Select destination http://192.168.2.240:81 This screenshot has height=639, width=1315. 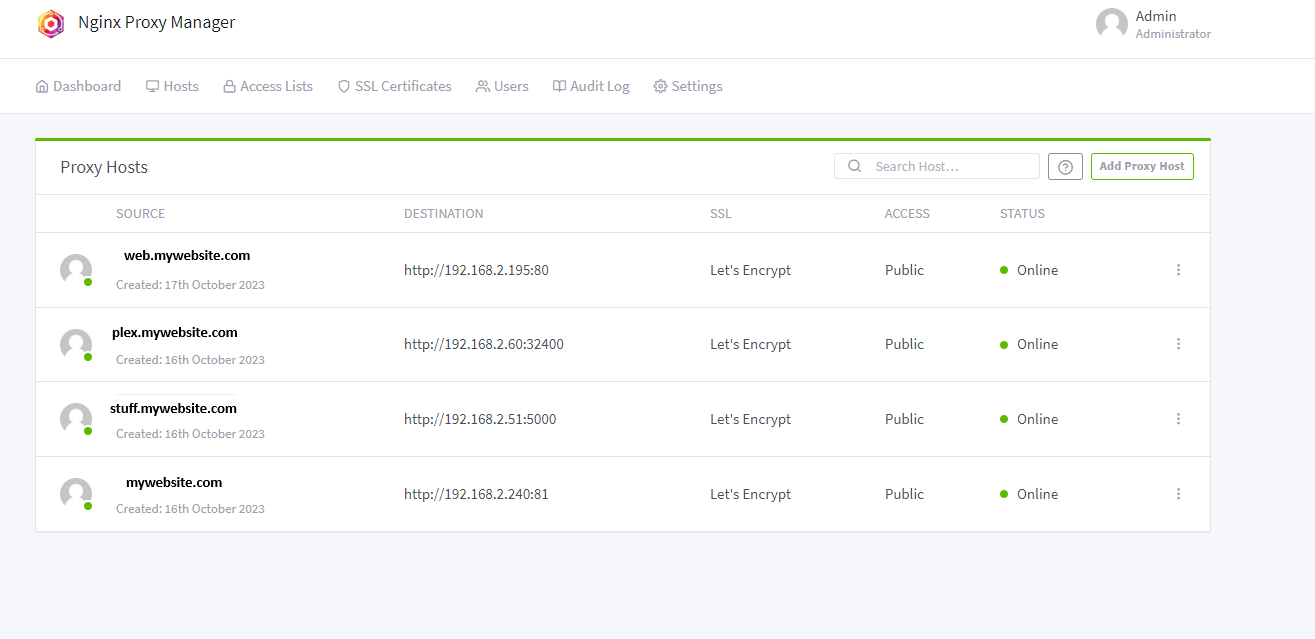coord(477,494)
